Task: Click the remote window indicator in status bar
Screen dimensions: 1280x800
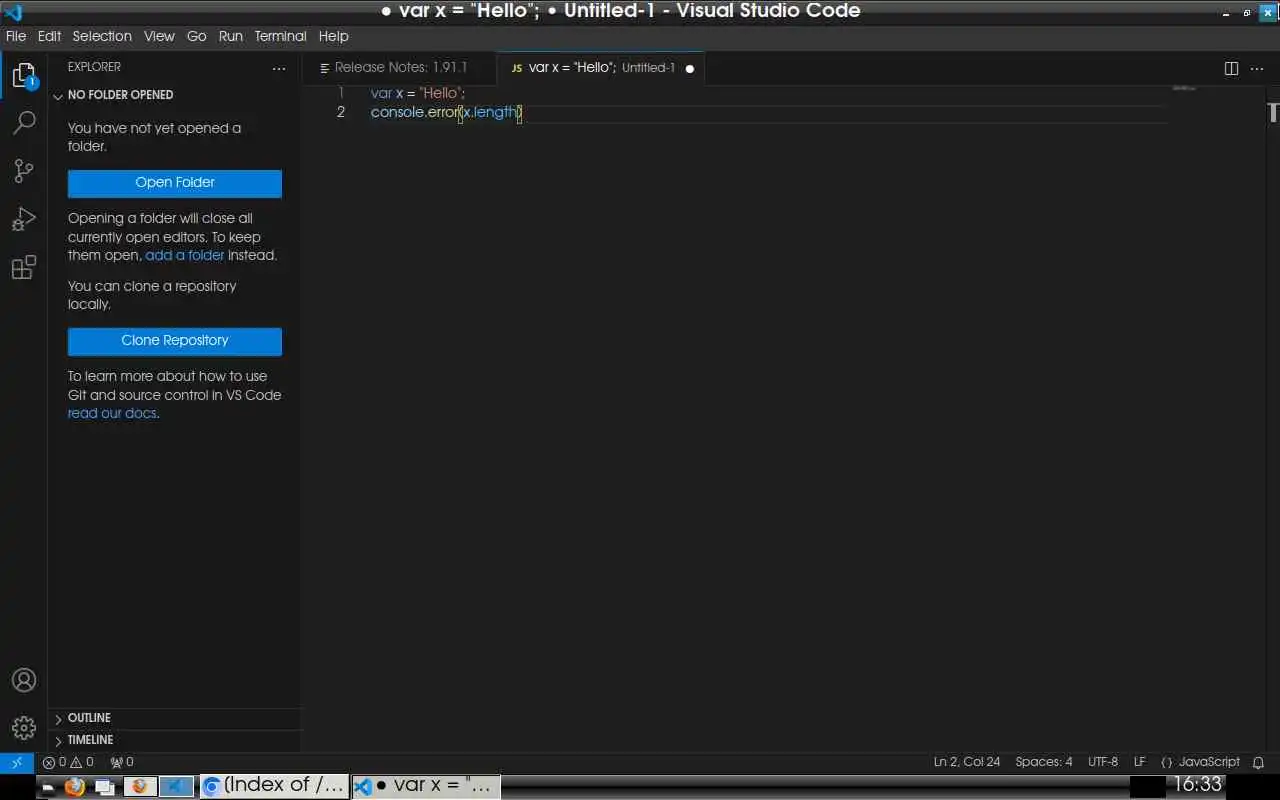Action: [x=17, y=762]
